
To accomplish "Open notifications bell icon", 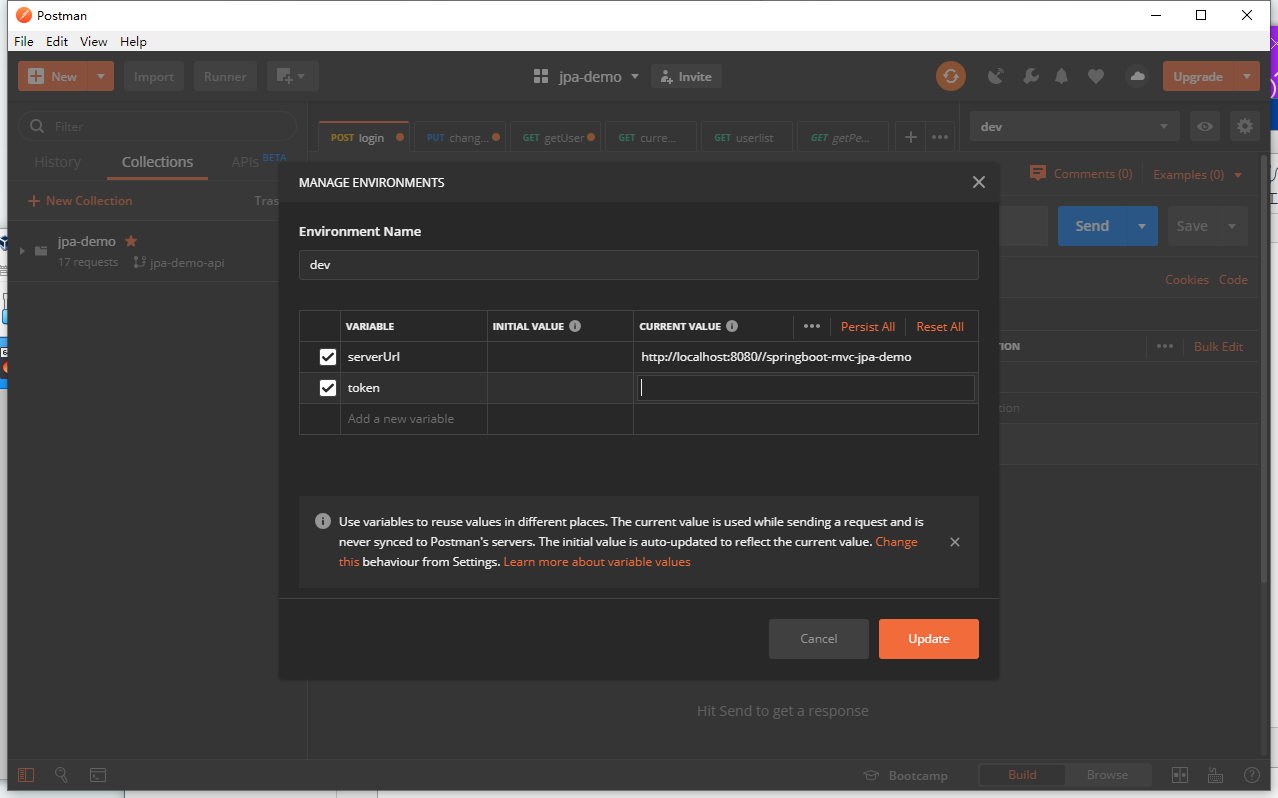I will click(1062, 76).
